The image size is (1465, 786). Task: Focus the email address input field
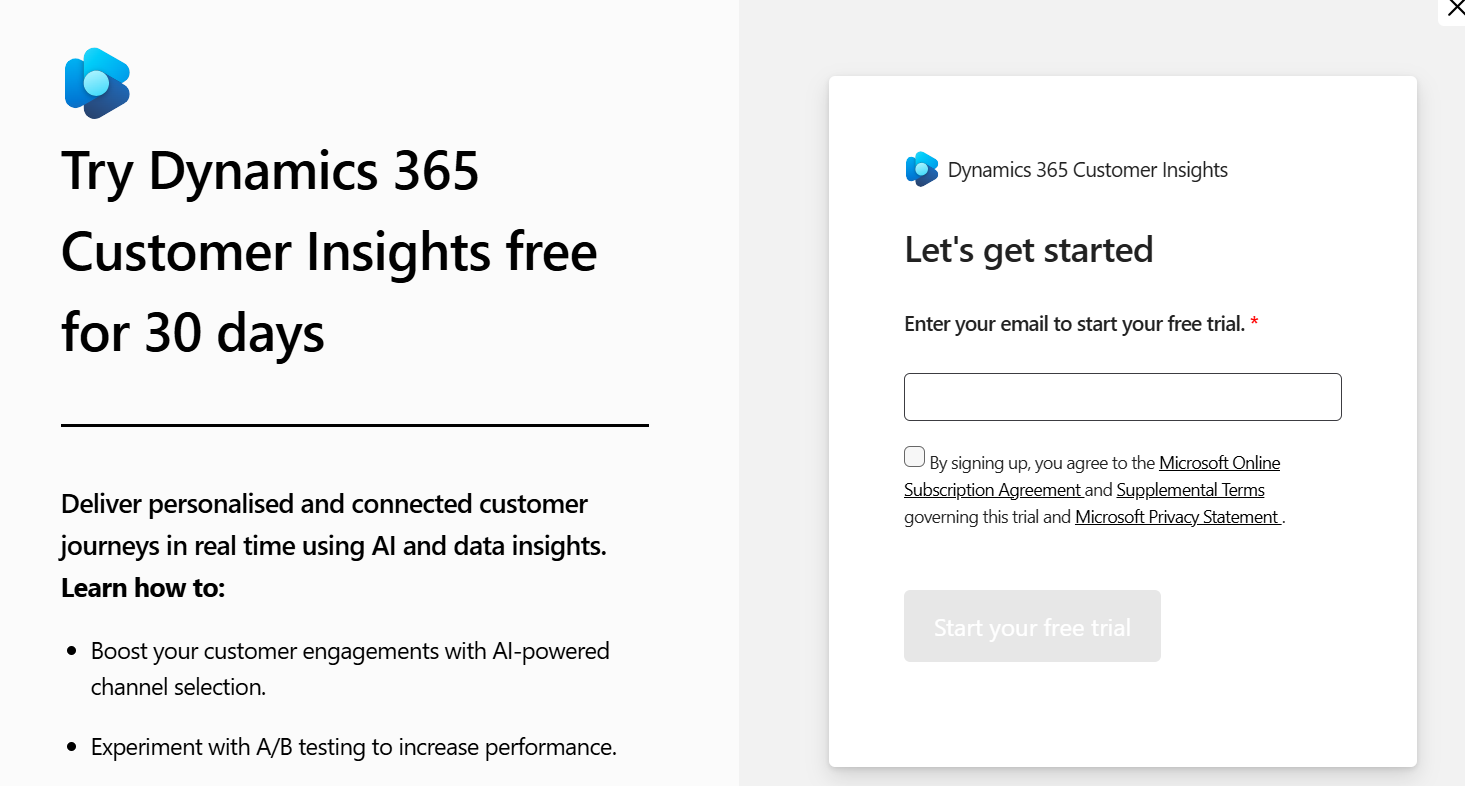[x=1122, y=397]
